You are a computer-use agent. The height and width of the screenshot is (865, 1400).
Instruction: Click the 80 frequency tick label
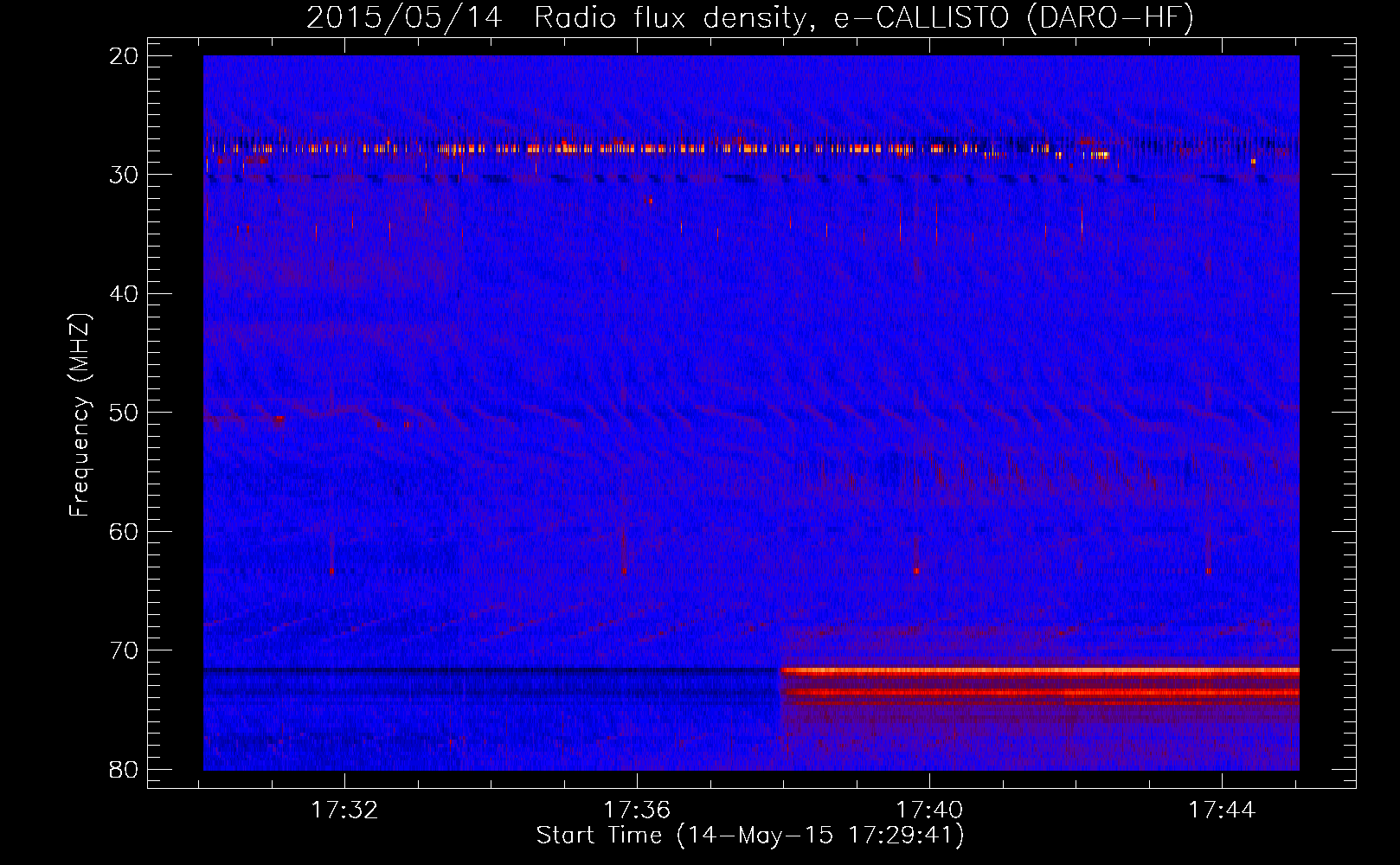[125, 769]
